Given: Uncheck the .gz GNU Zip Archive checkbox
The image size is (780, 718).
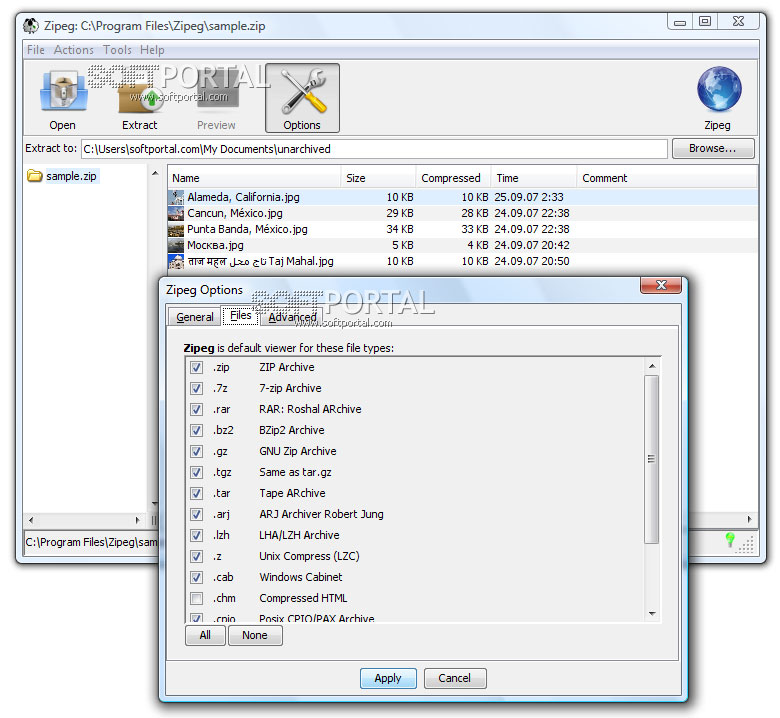Looking at the screenshot, I should 196,451.
